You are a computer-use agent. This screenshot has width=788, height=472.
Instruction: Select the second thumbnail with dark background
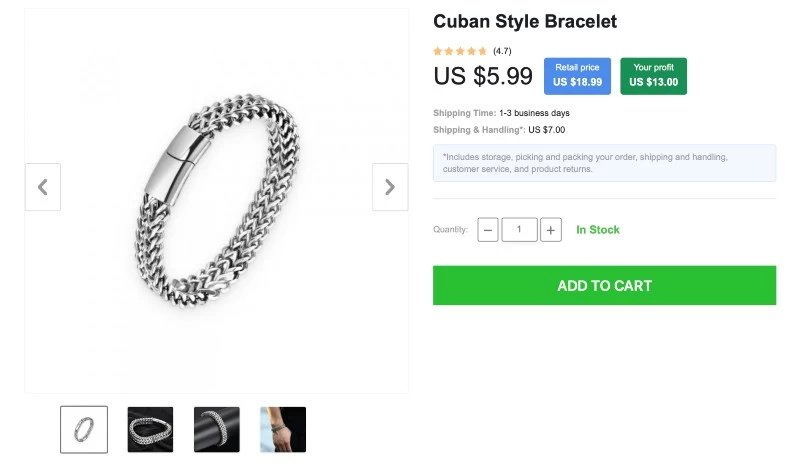(150, 429)
